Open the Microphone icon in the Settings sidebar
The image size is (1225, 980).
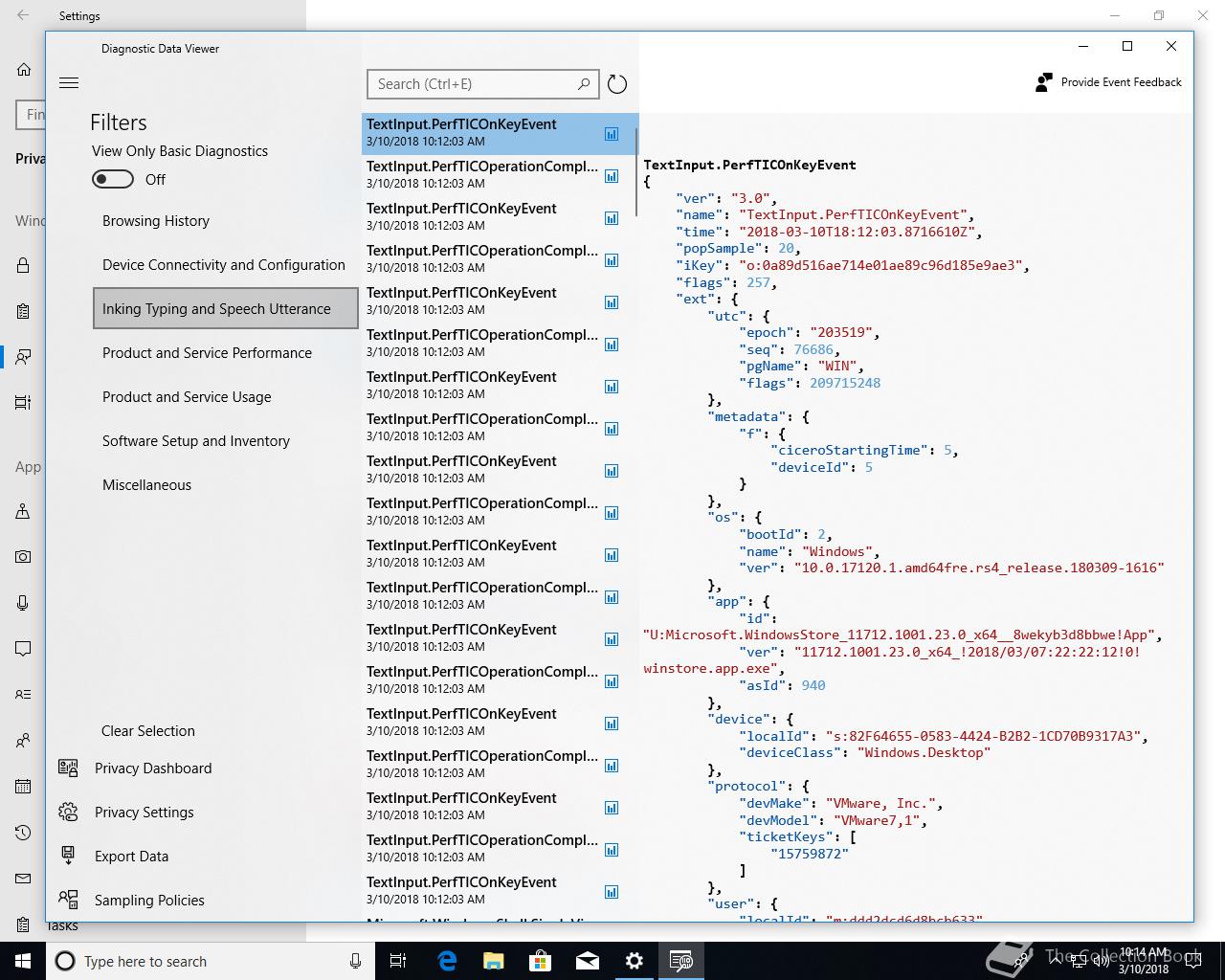(23, 603)
